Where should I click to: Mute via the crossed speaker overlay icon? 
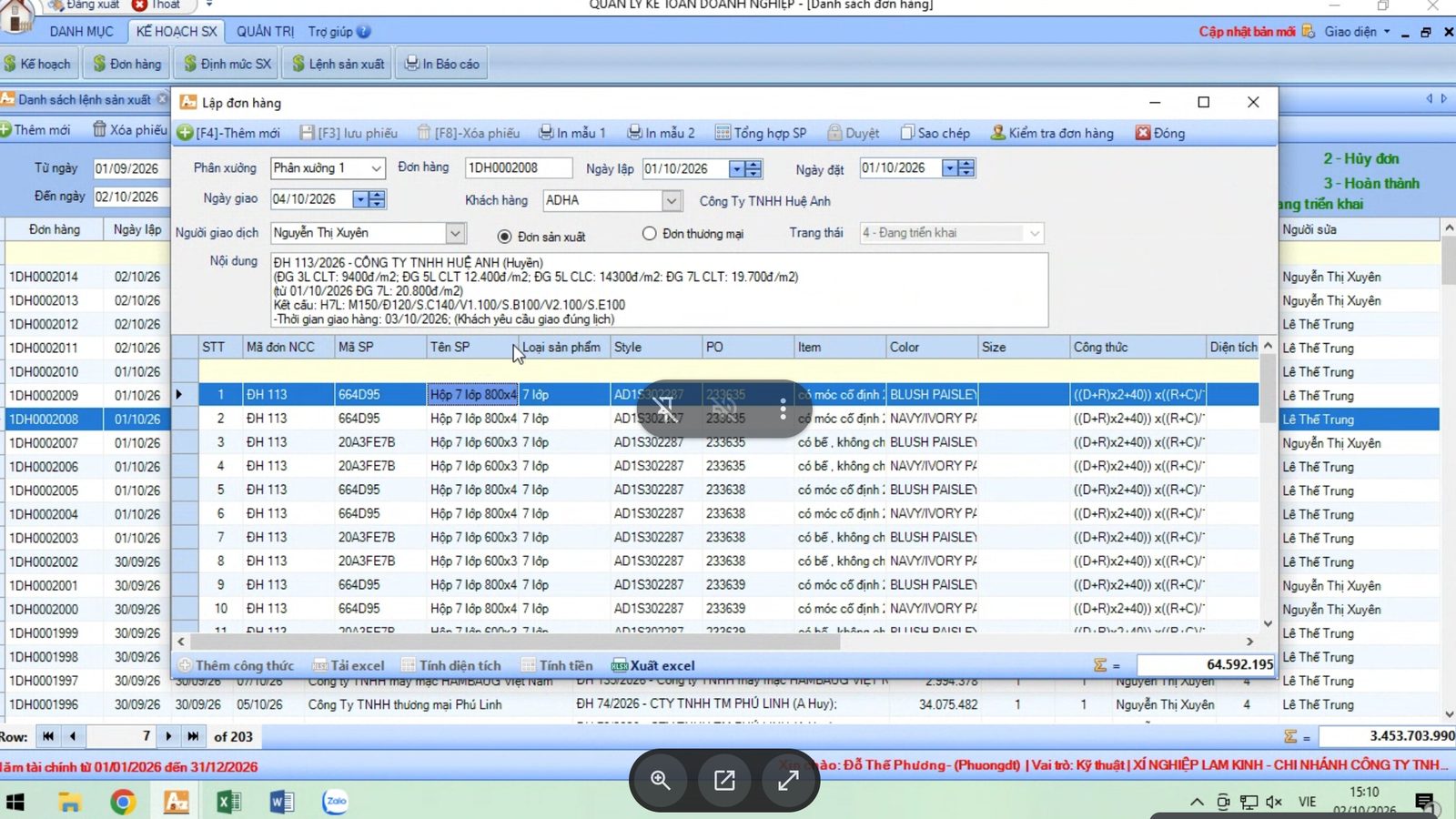tap(724, 409)
